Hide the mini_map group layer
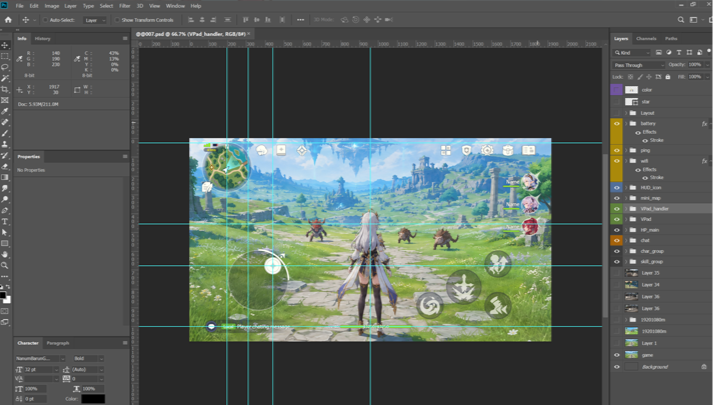The image size is (713, 405). coord(617,198)
